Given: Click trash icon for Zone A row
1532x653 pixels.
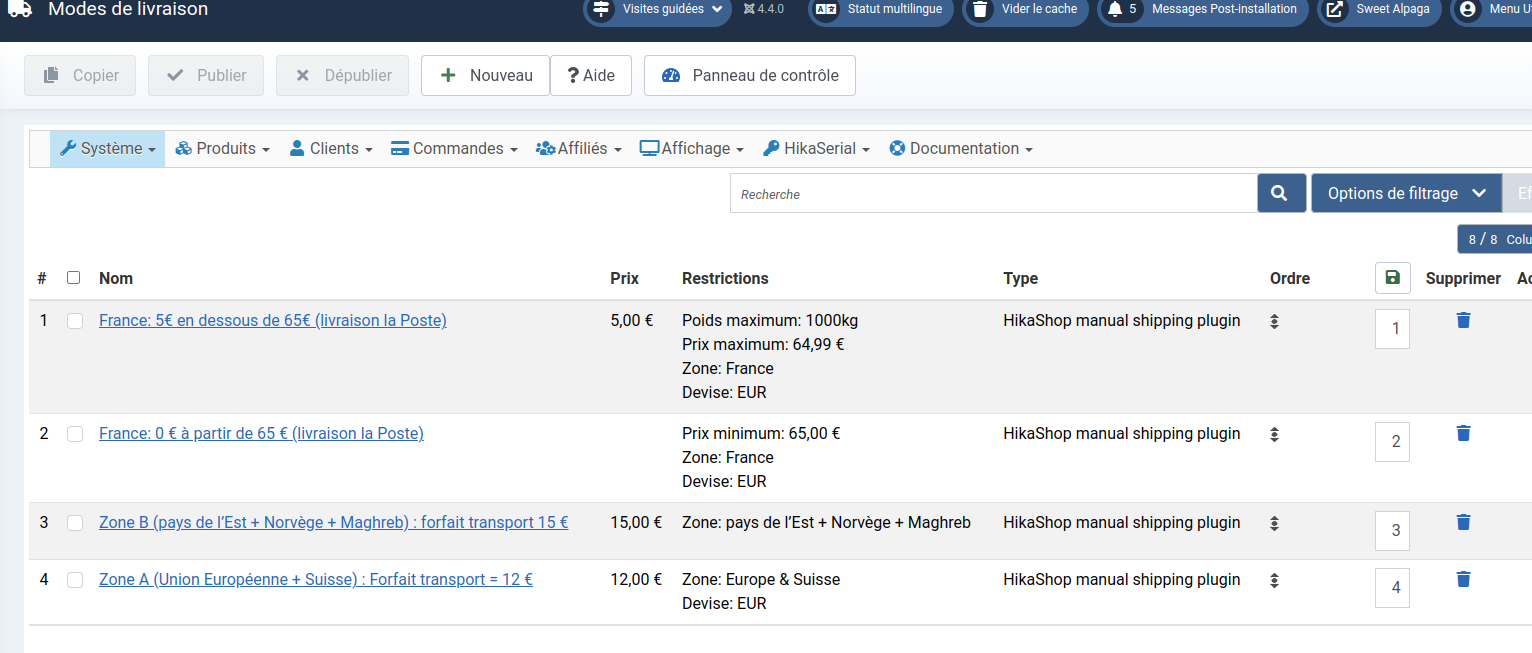Looking at the screenshot, I should point(1463,579).
